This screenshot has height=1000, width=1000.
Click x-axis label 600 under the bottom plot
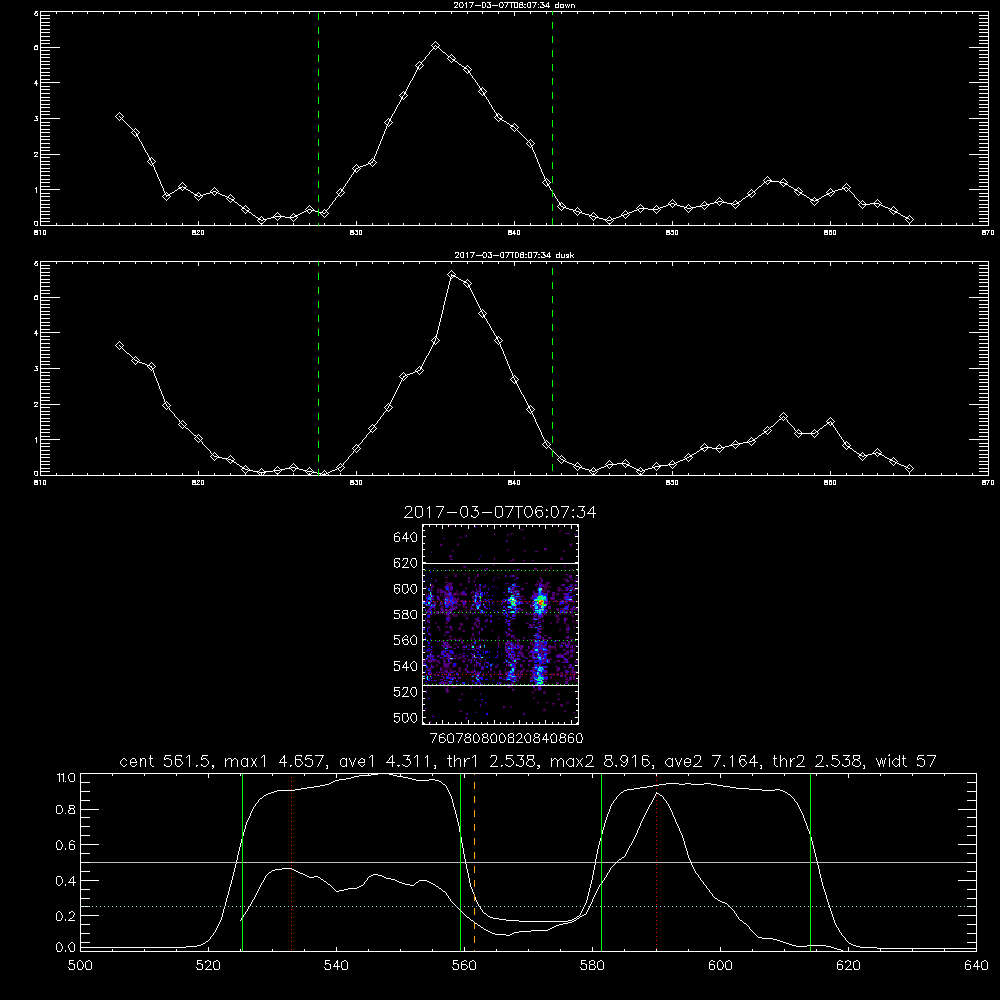pos(720,966)
